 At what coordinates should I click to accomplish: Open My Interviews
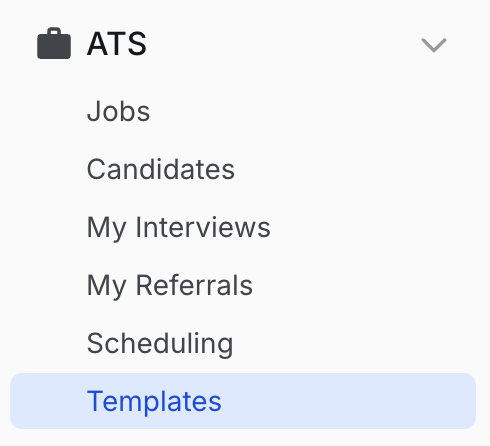tap(178, 228)
